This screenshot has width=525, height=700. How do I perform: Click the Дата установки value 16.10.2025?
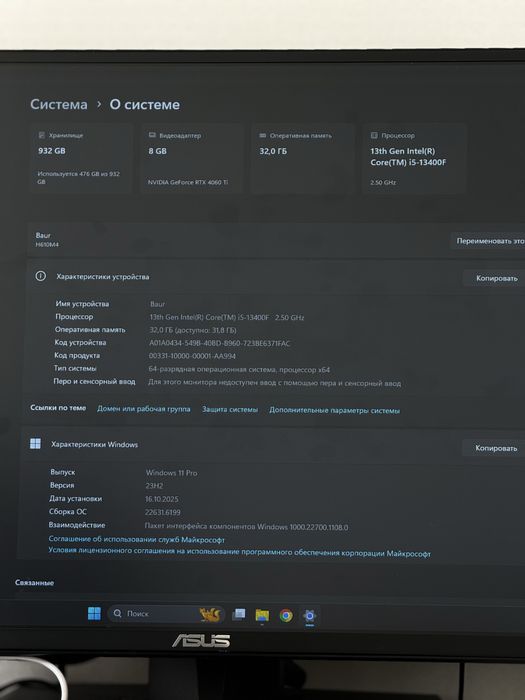tap(162, 499)
